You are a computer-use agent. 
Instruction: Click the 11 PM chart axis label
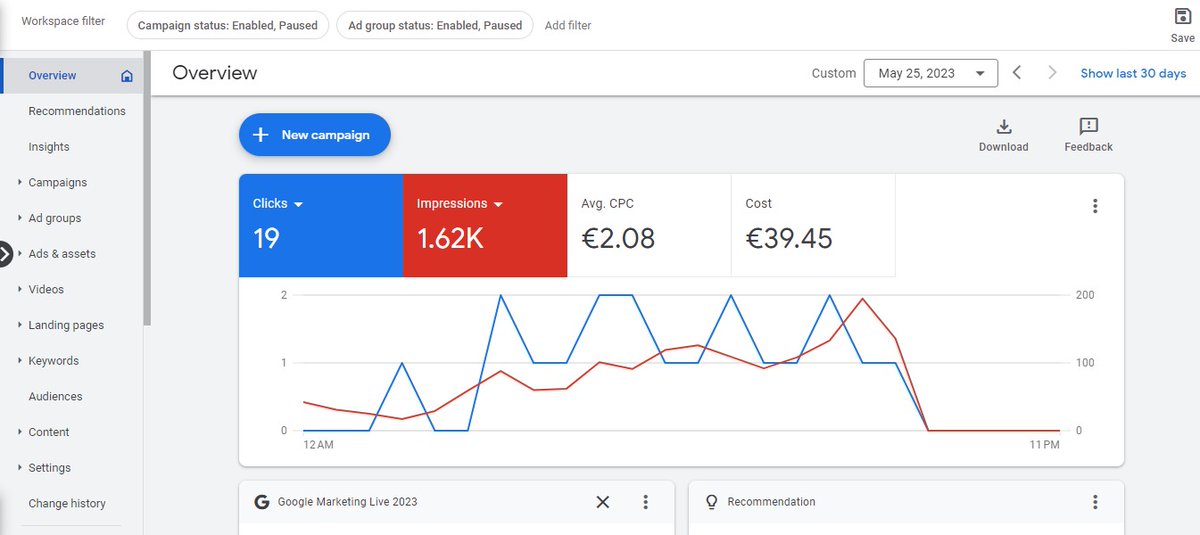(x=1045, y=444)
